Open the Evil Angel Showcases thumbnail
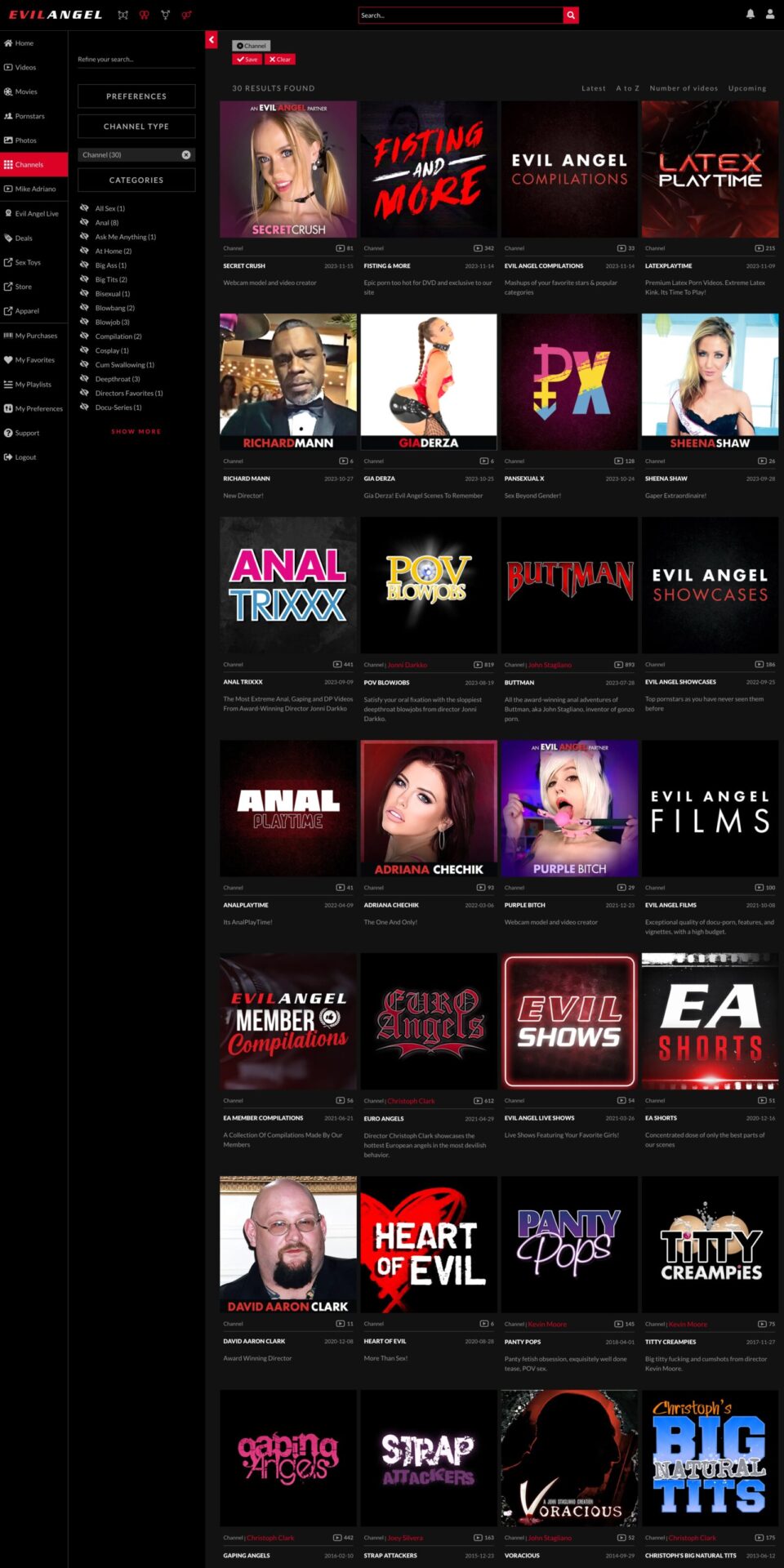 coord(710,586)
